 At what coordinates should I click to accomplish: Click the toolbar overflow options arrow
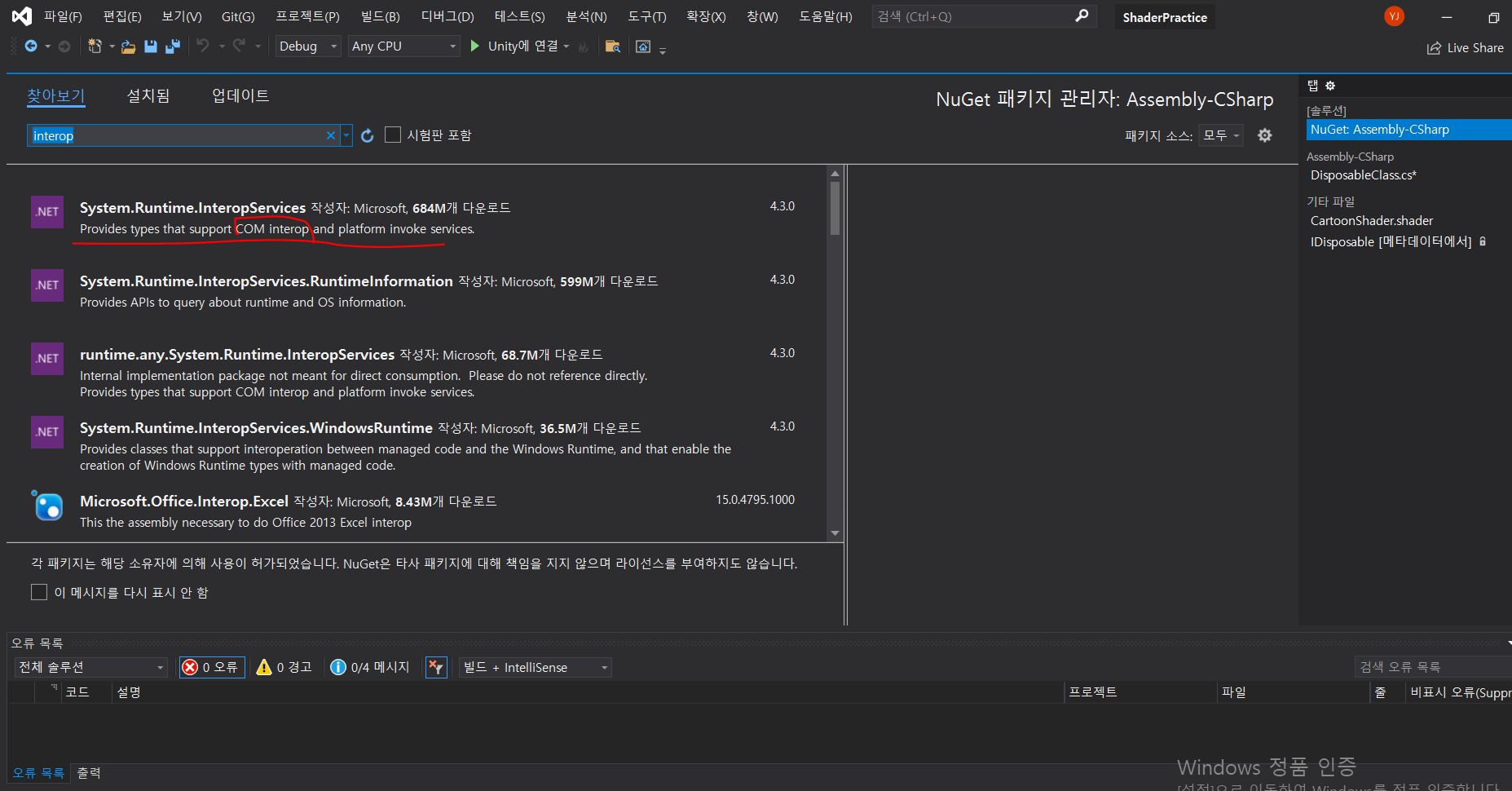pos(663,51)
